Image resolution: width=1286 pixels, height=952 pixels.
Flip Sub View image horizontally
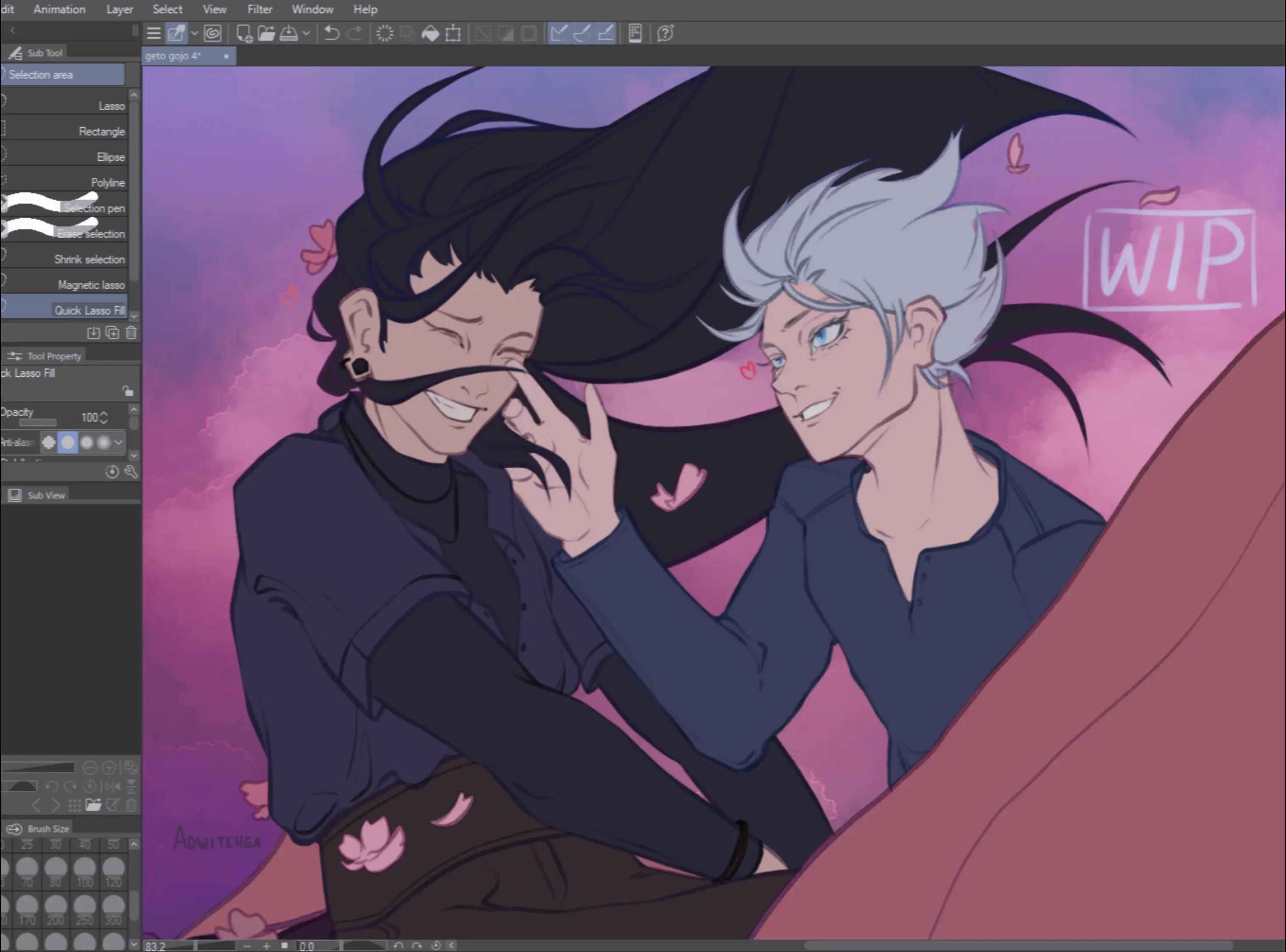(114, 786)
